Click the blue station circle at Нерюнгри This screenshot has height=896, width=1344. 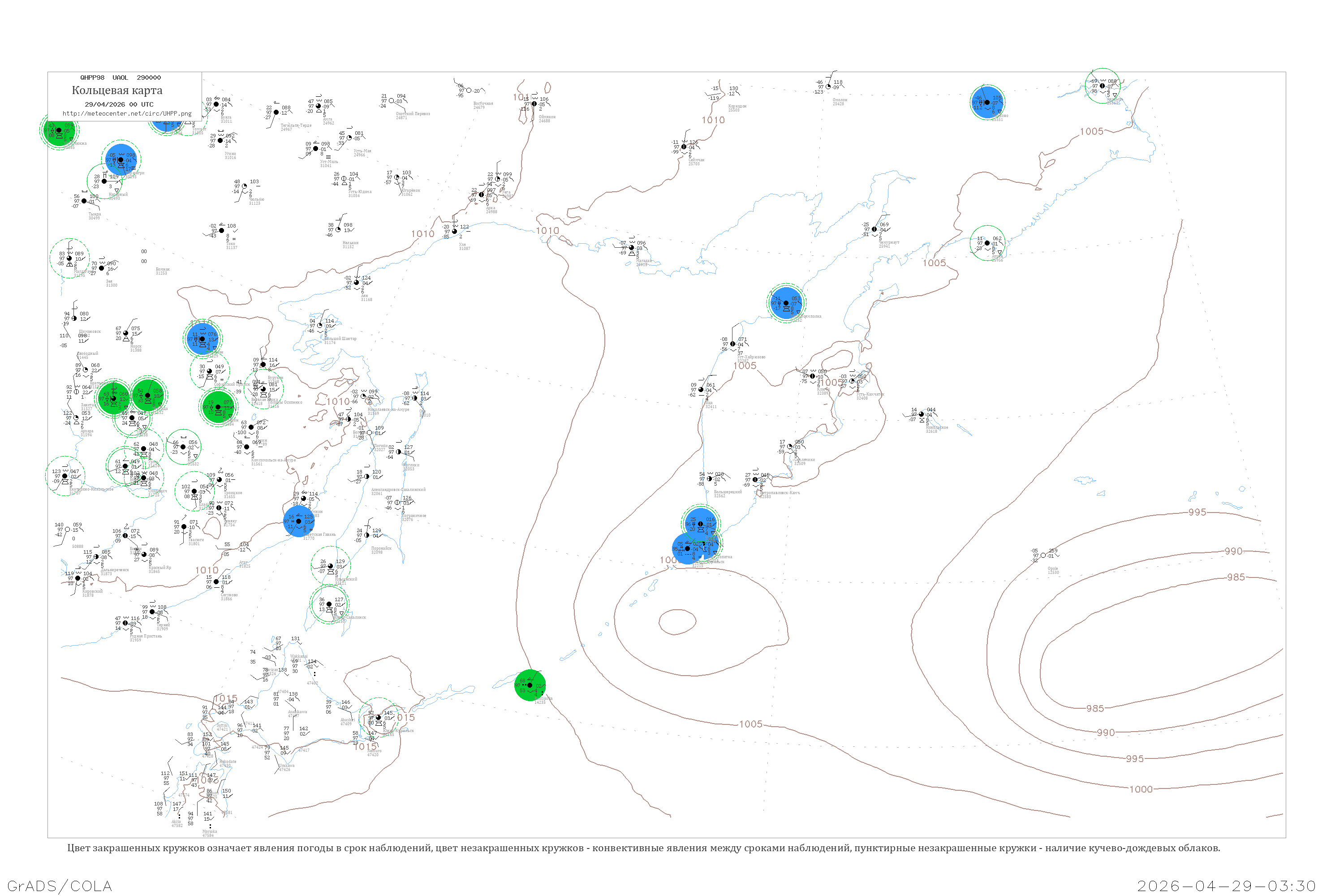point(121,159)
